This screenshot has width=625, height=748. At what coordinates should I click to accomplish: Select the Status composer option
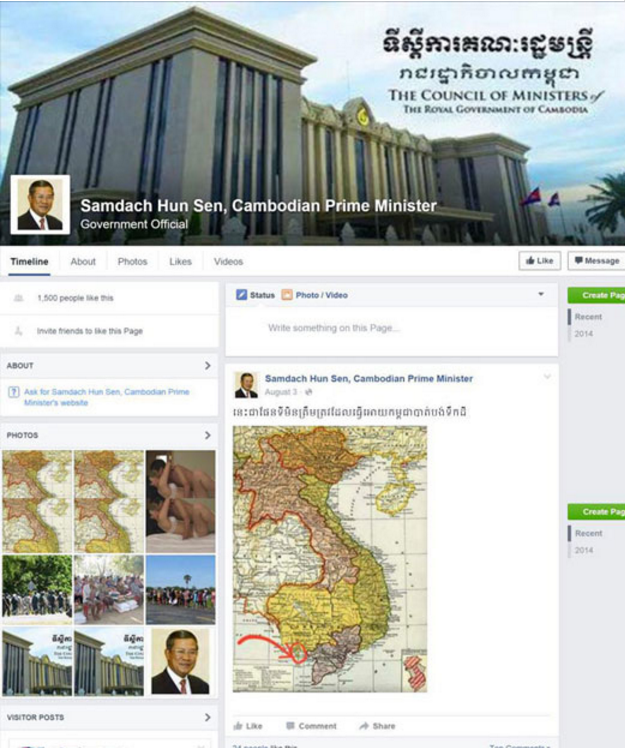point(256,295)
